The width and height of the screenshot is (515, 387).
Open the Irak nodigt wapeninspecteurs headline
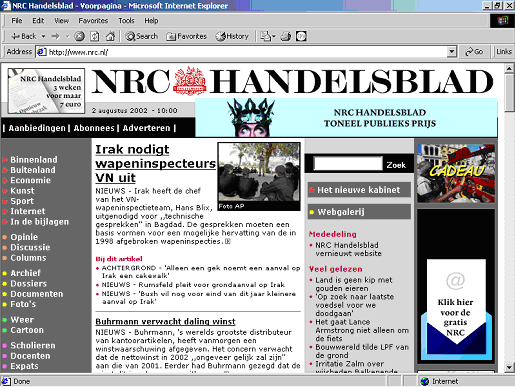155,163
